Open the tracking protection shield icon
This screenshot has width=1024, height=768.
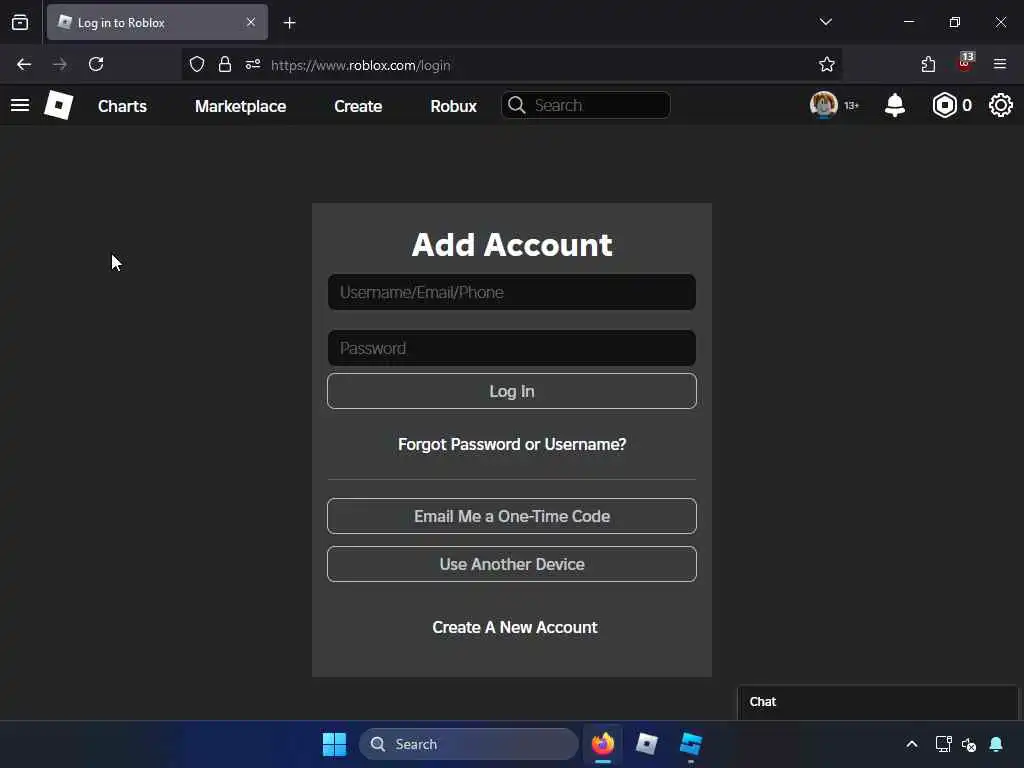tap(197, 64)
